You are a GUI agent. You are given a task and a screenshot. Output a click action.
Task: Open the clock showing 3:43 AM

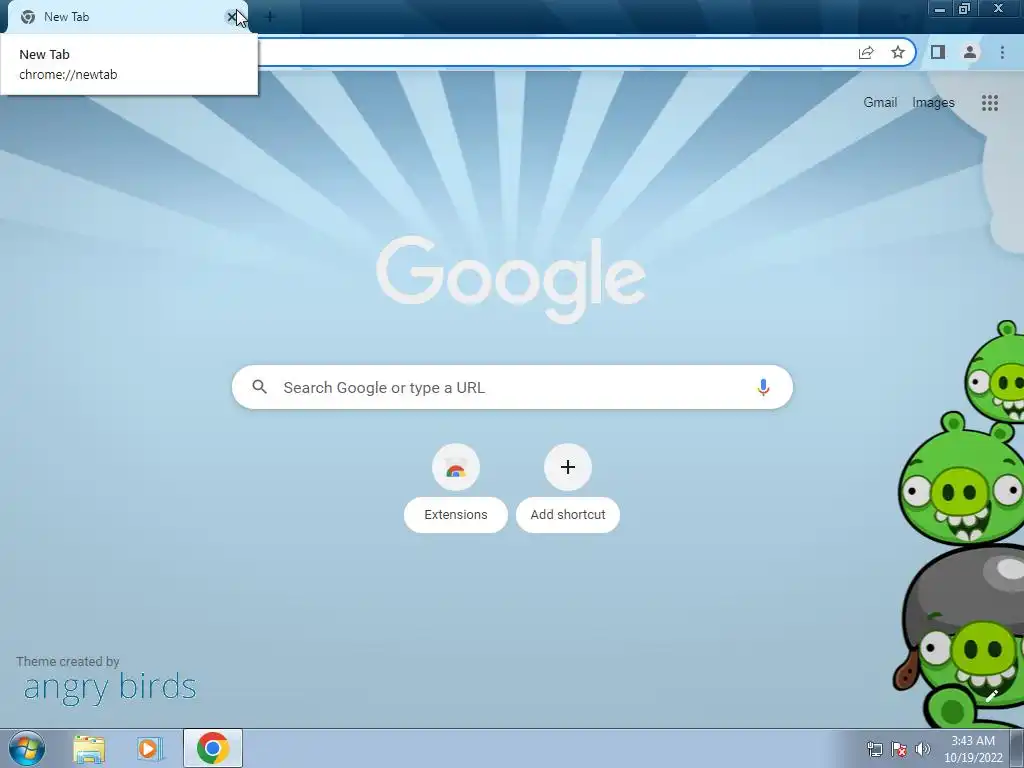point(973,748)
